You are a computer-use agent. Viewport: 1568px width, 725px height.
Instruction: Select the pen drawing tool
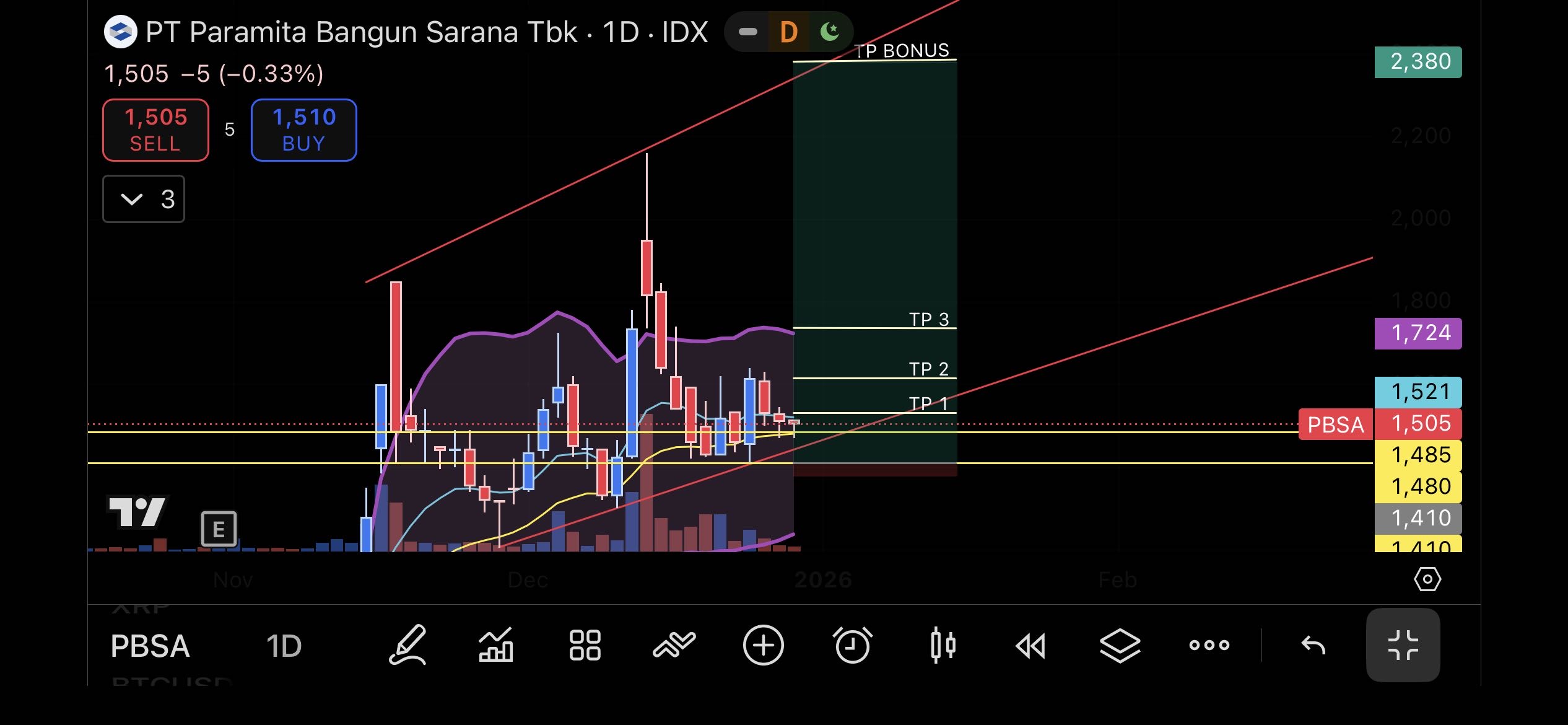[407, 645]
